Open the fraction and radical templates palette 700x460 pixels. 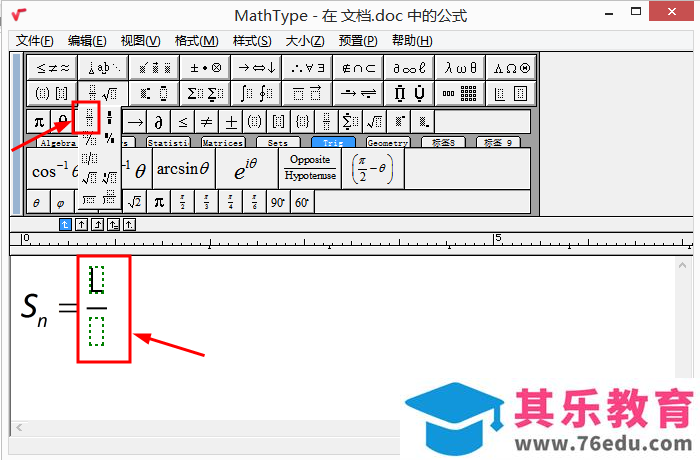[x=103, y=93]
